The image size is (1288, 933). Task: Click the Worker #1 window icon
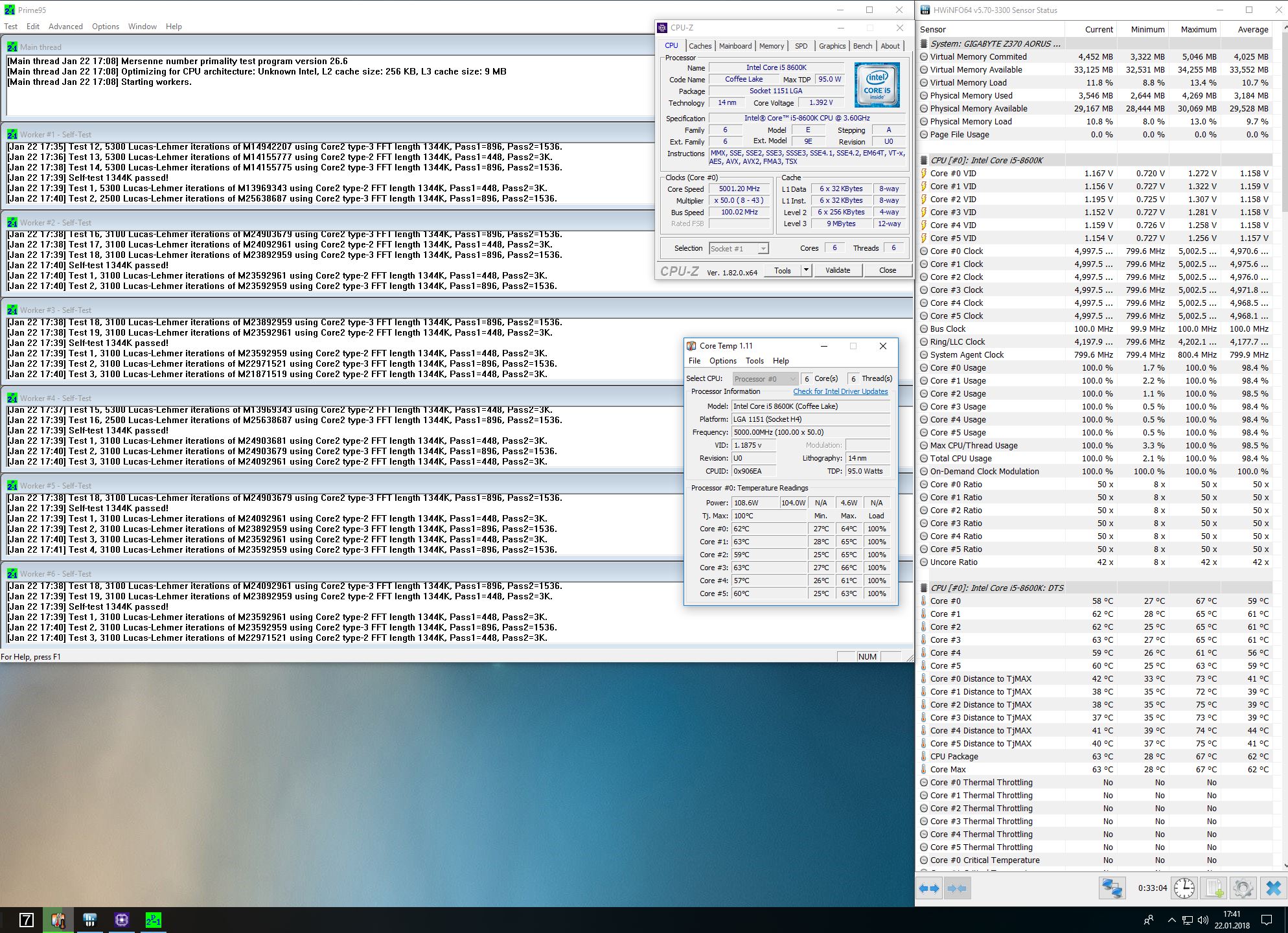[x=12, y=134]
